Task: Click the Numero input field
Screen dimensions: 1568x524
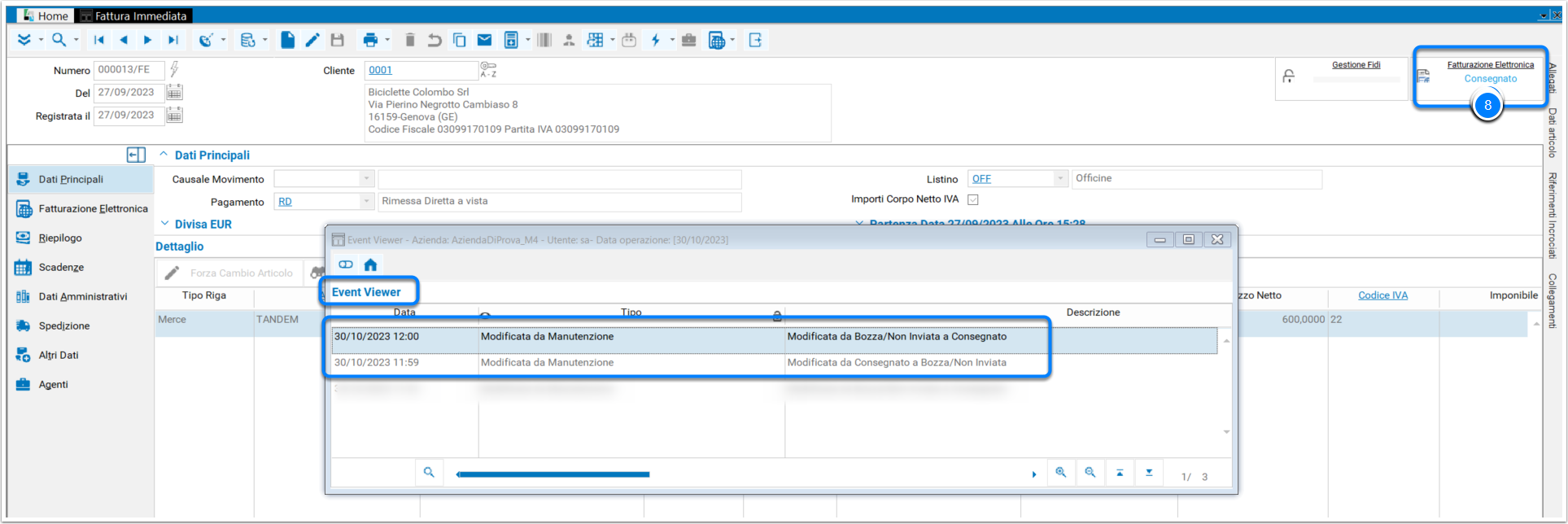Action: pyautogui.click(x=129, y=70)
